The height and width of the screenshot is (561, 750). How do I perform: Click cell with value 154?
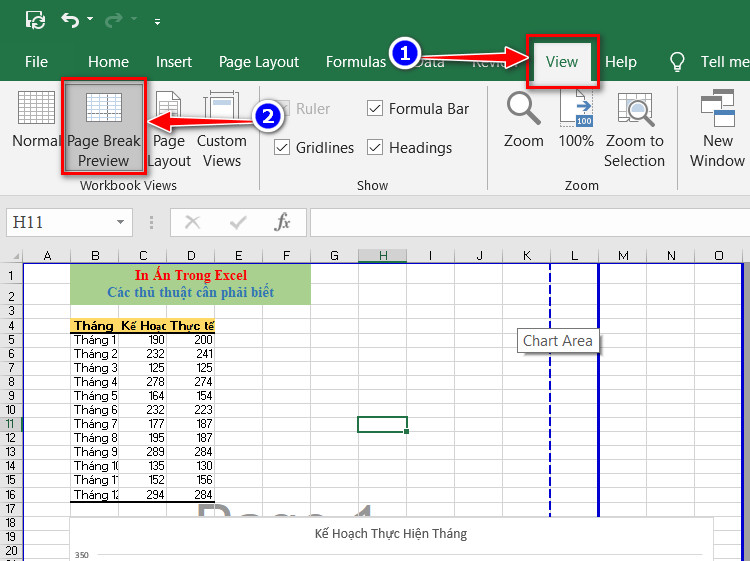click(191, 396)
